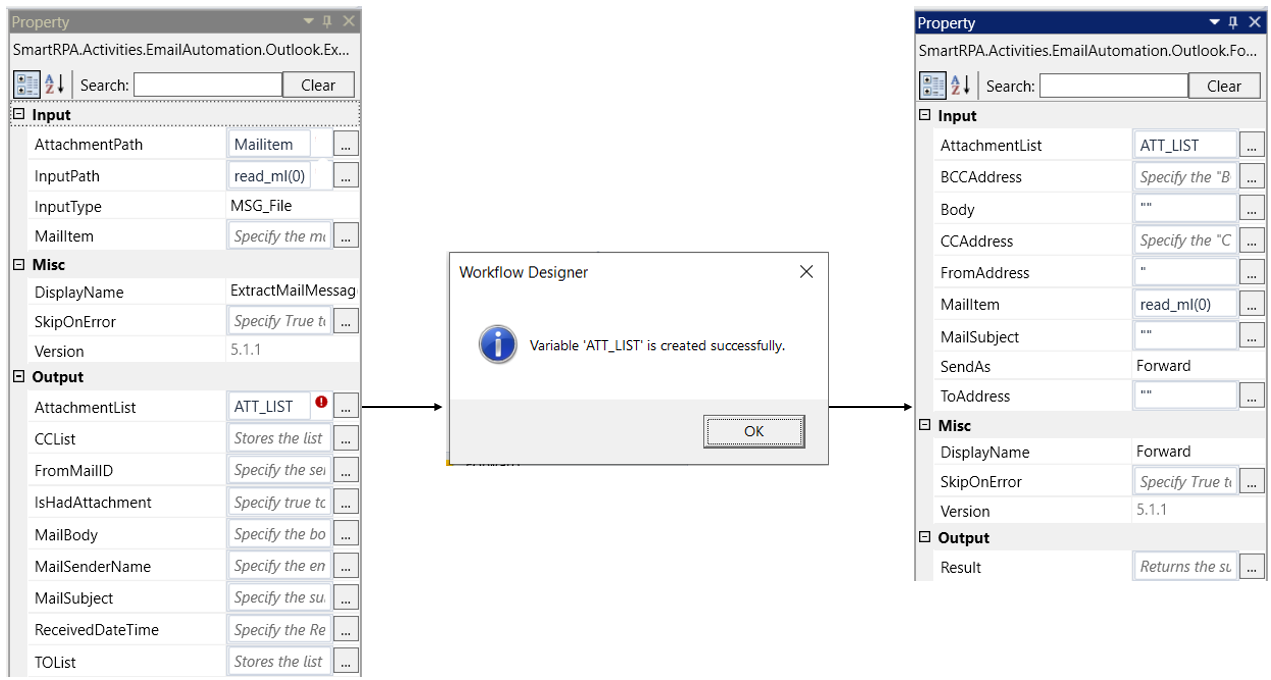Click red error icon beside ATT_LIST output
Viewport: 1271px width, 680px height.
pyautogui.click(x=321, y=402)
